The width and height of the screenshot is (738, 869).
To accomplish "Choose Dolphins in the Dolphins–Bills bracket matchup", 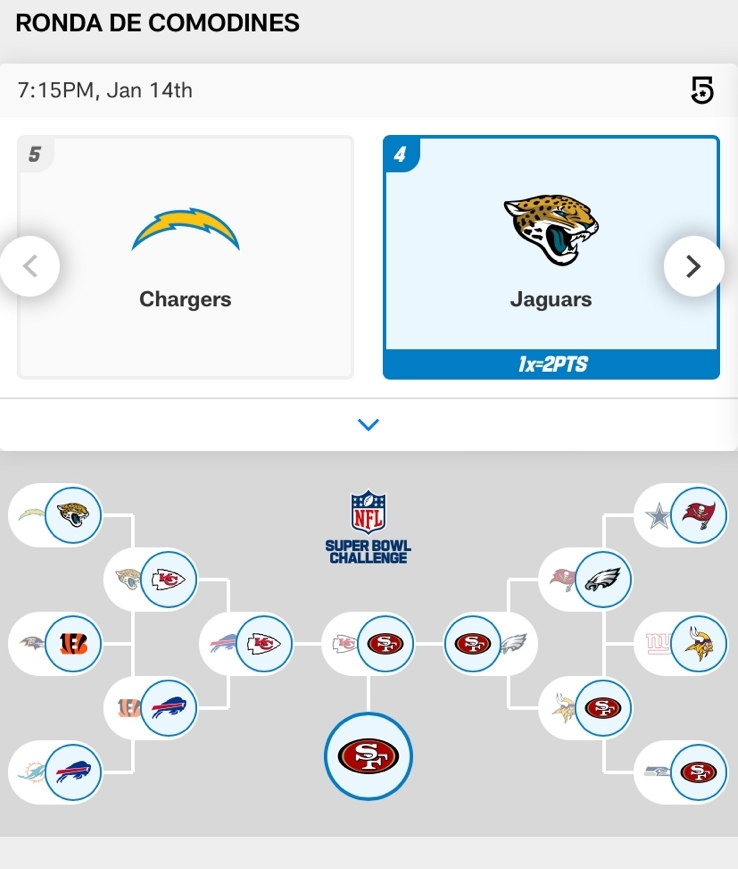I will pyautogui.click(x=30, y=773).
